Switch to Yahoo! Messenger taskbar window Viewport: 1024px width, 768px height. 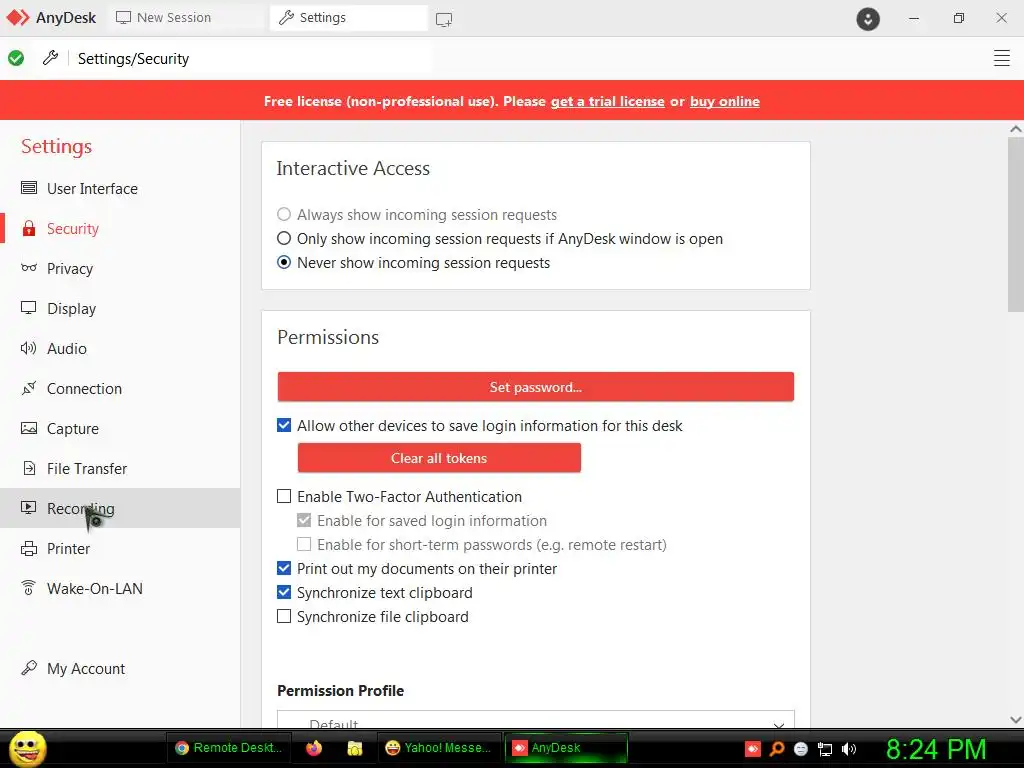point(438,748)
